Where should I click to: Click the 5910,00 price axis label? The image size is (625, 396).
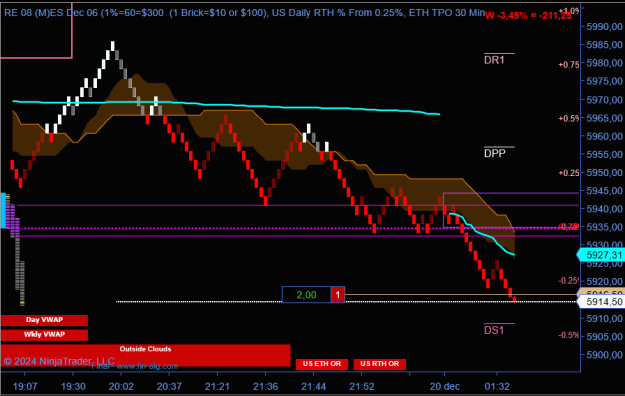(604, 319)
